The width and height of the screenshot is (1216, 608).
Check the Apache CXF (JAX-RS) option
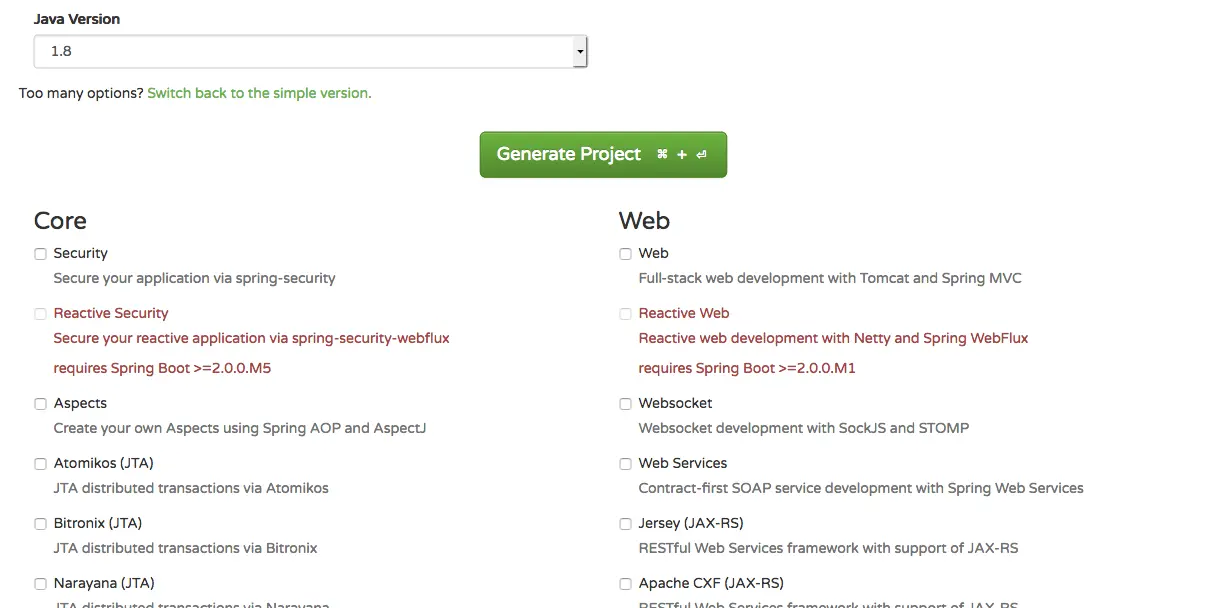626,584
